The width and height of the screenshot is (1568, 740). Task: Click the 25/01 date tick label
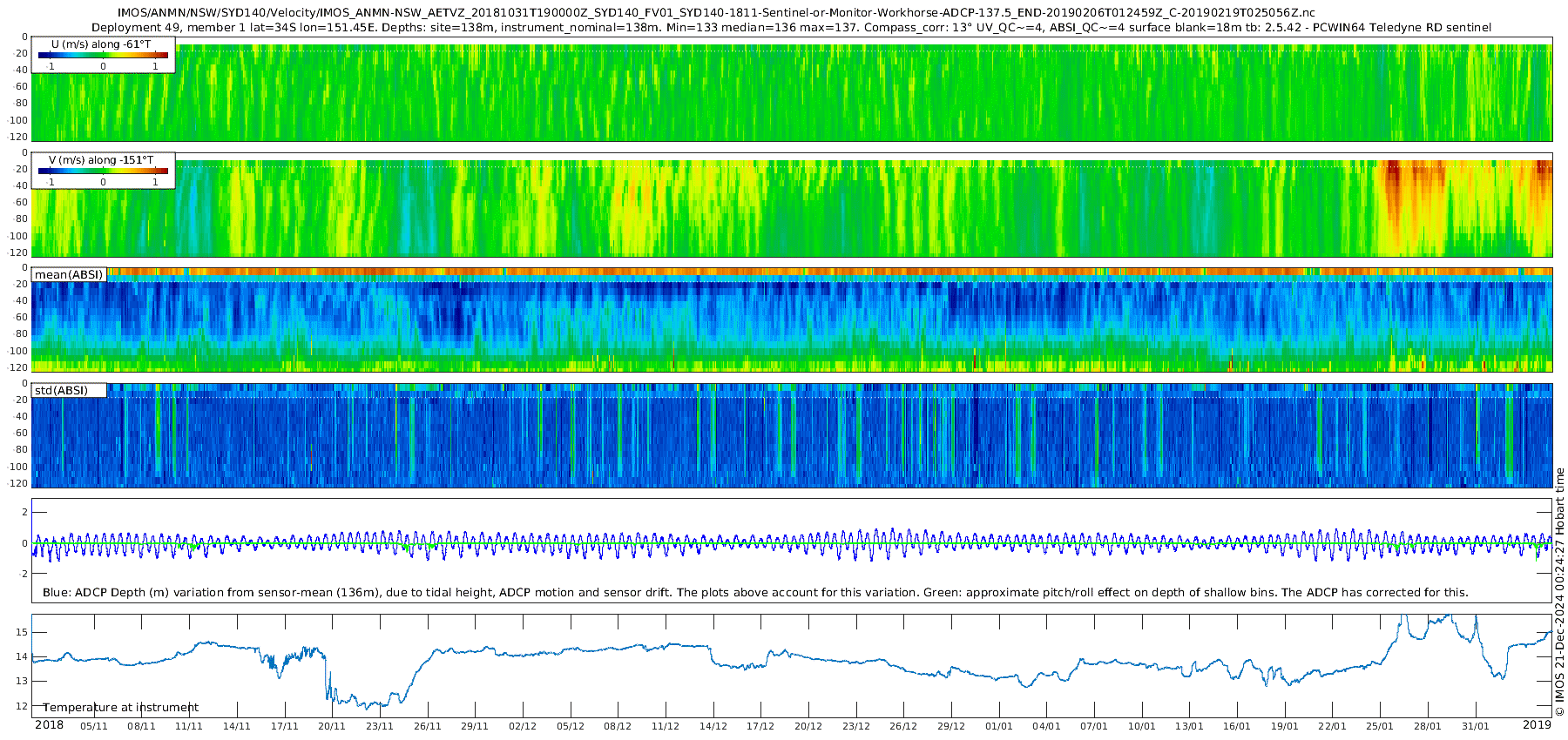[1380, 726]
